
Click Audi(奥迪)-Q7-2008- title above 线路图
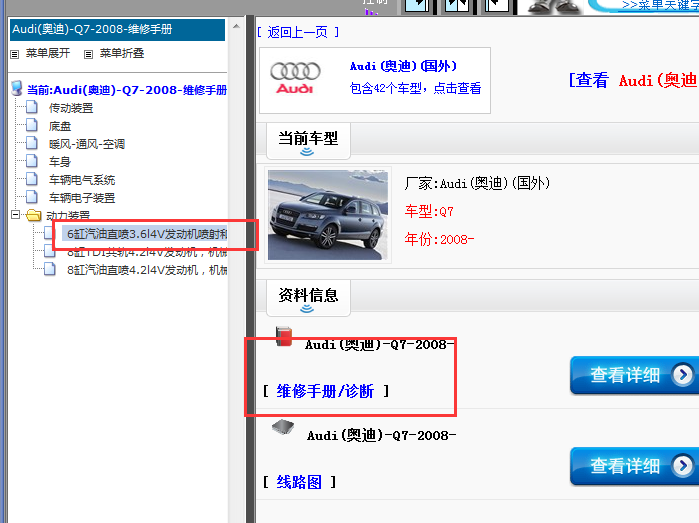(382, 435)
